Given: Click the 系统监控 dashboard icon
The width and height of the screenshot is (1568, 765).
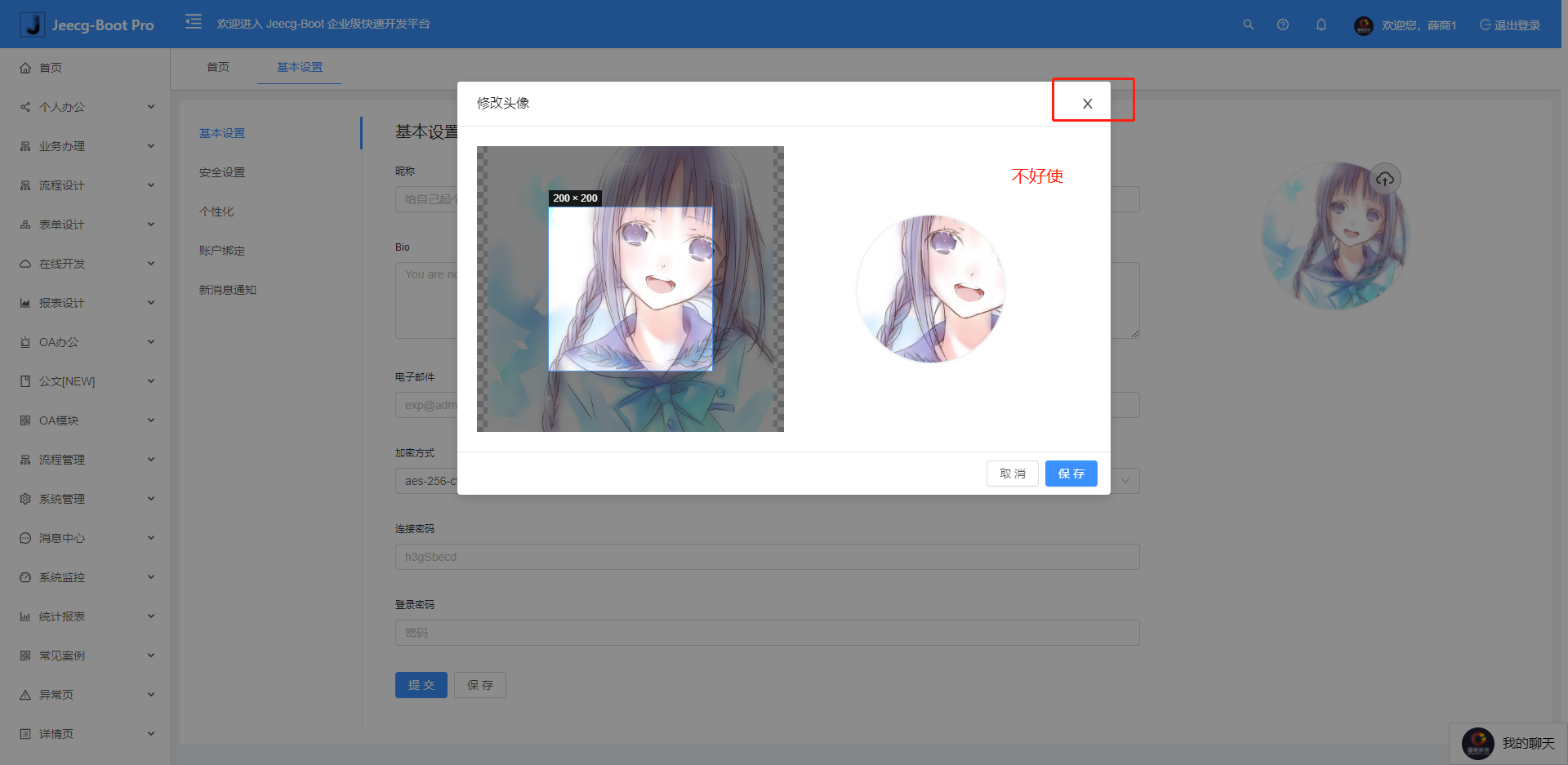Looking at the screenshot, I should [25, 577].
